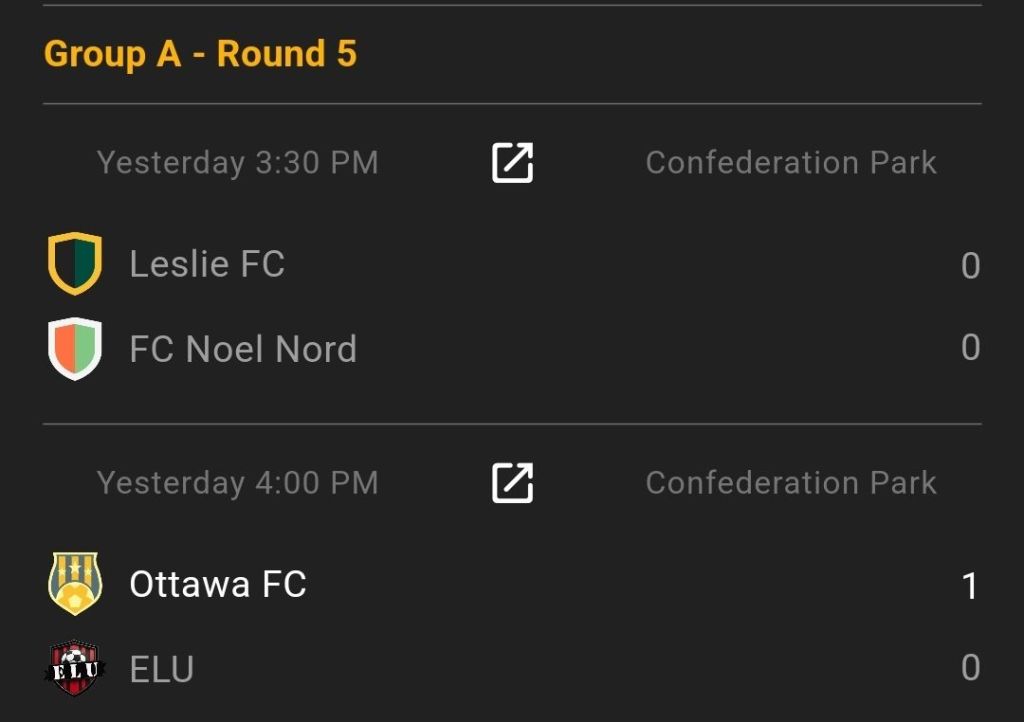Open external link for 3:30 PM match
1024x722 pixels.
[512, 163]
